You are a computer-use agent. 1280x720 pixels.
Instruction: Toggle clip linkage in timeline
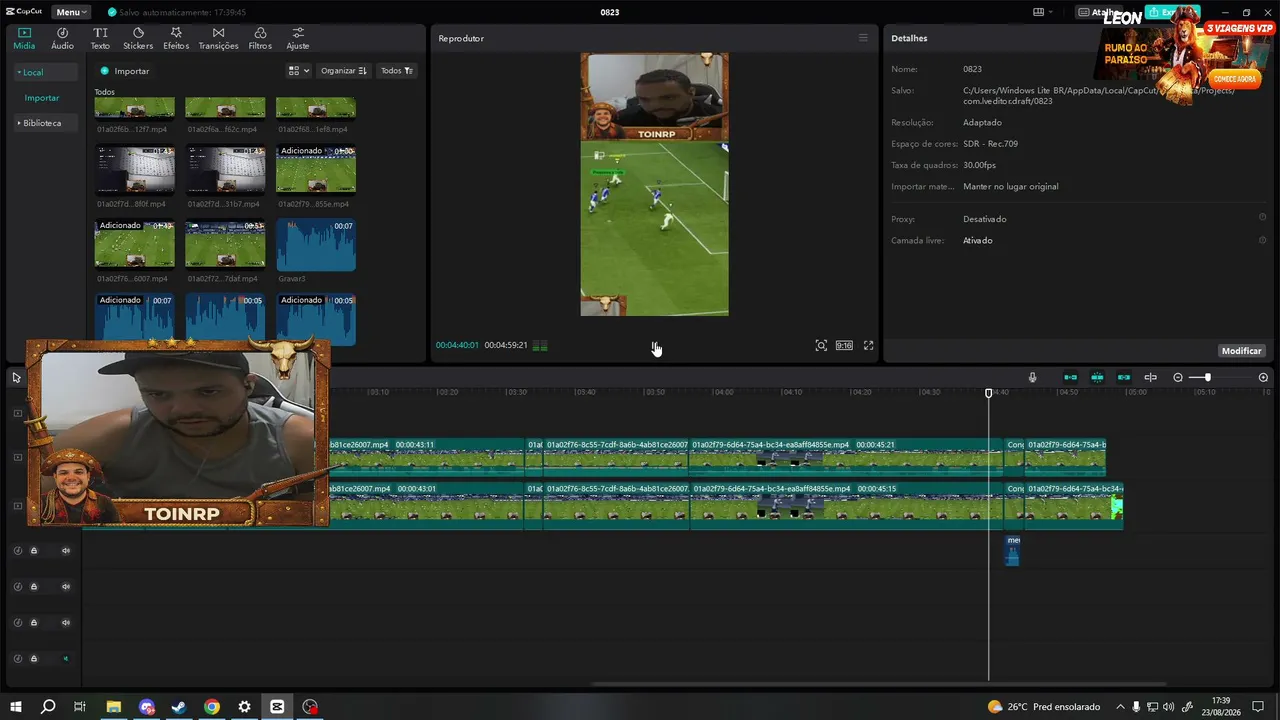[1124, 377]
